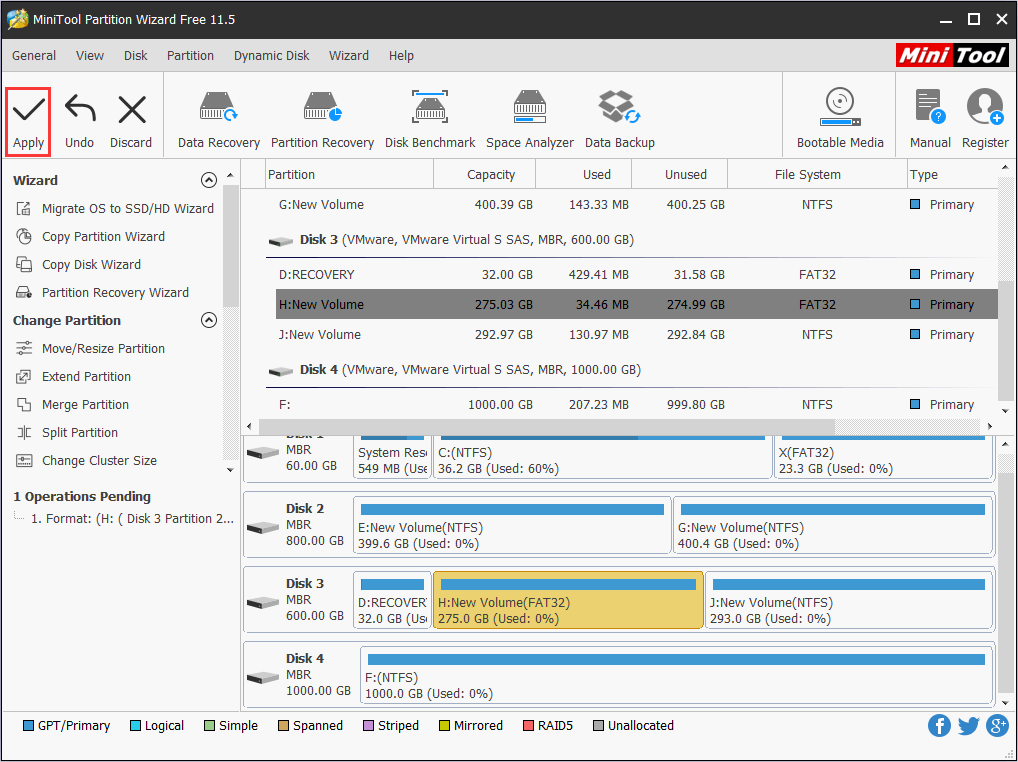Open Partition Recovery Wizard in sidebar

tap(103, 292)
